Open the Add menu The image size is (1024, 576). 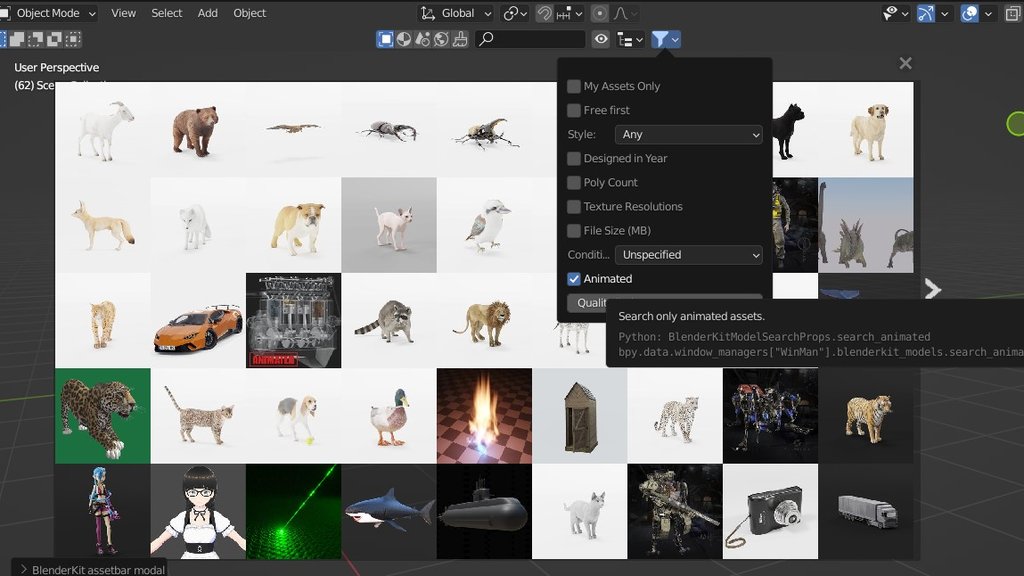(207, 13)
